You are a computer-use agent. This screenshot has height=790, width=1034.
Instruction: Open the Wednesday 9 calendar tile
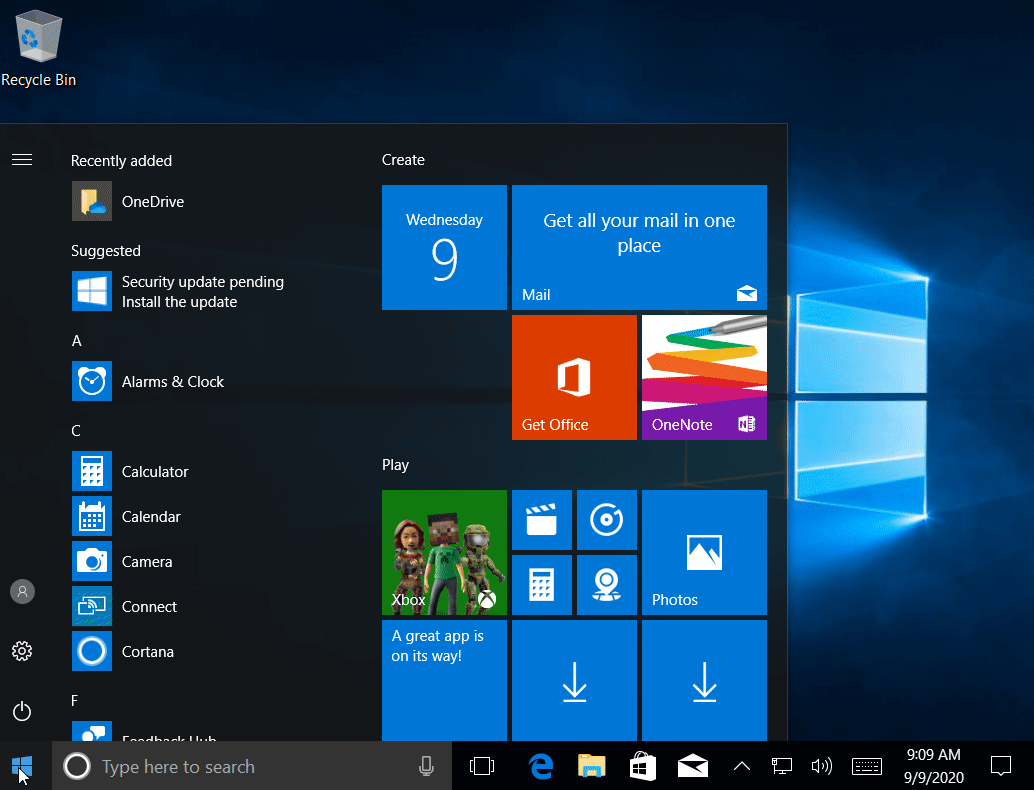click(x=444, y=247)
